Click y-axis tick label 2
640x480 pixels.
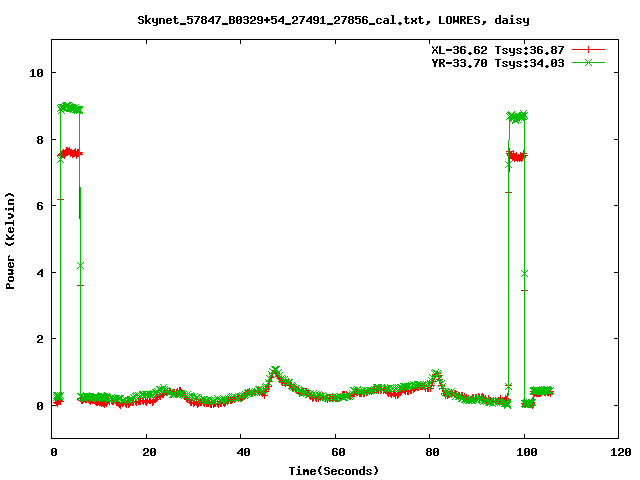(40, 339)
